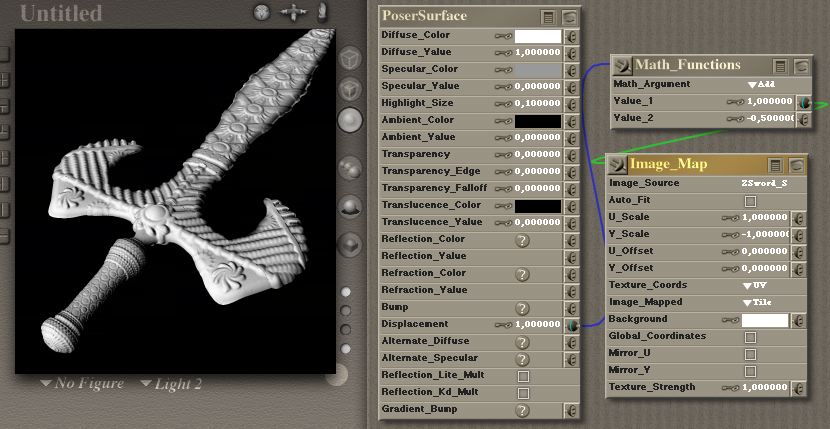
Task: Enable the Mirror_U checkbox
Action: point(750,354)
